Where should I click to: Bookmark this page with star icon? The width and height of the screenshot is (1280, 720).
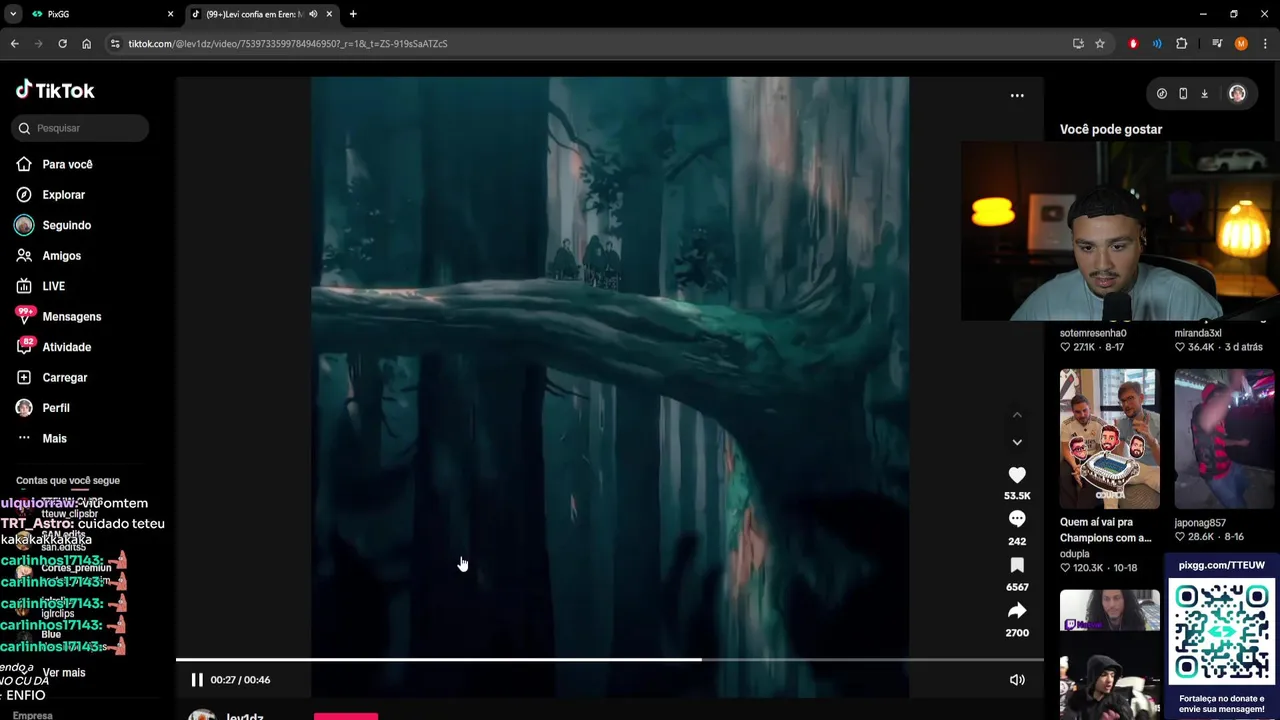pos(1100,44)
